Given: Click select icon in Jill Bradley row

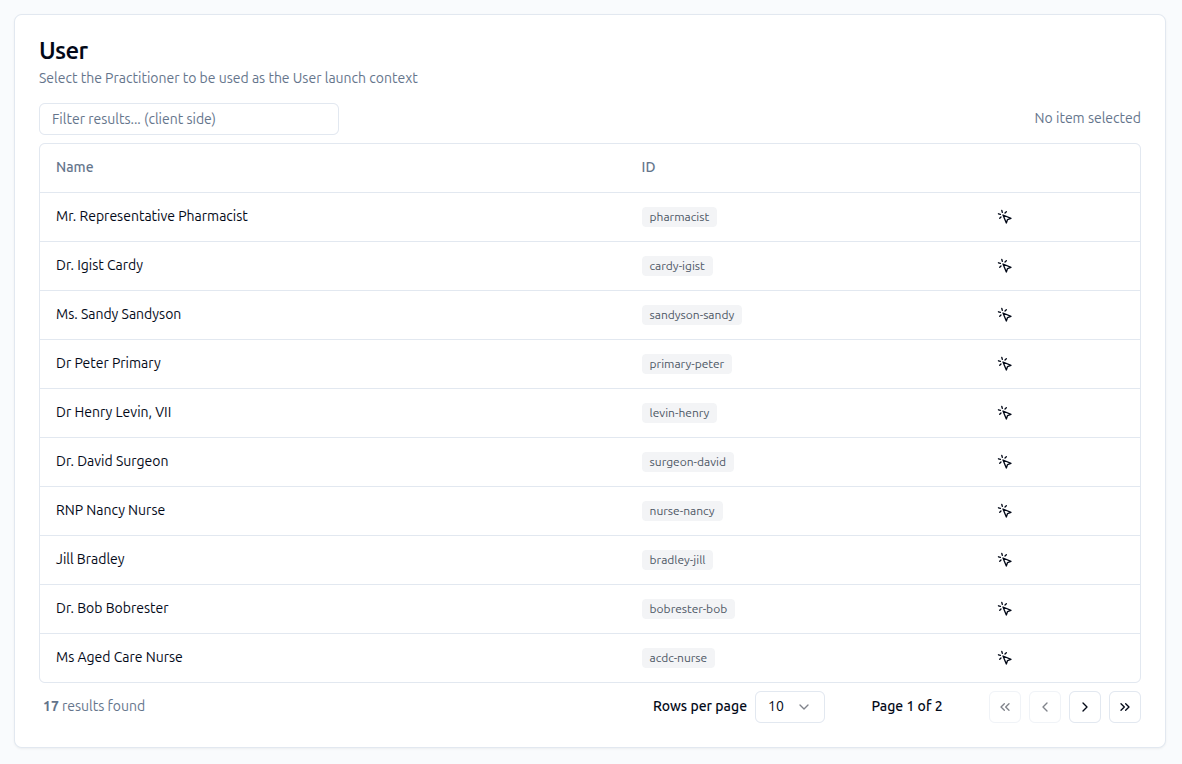Looking at the screenshot, I should pyautogui.click(x=1005, y=560).
